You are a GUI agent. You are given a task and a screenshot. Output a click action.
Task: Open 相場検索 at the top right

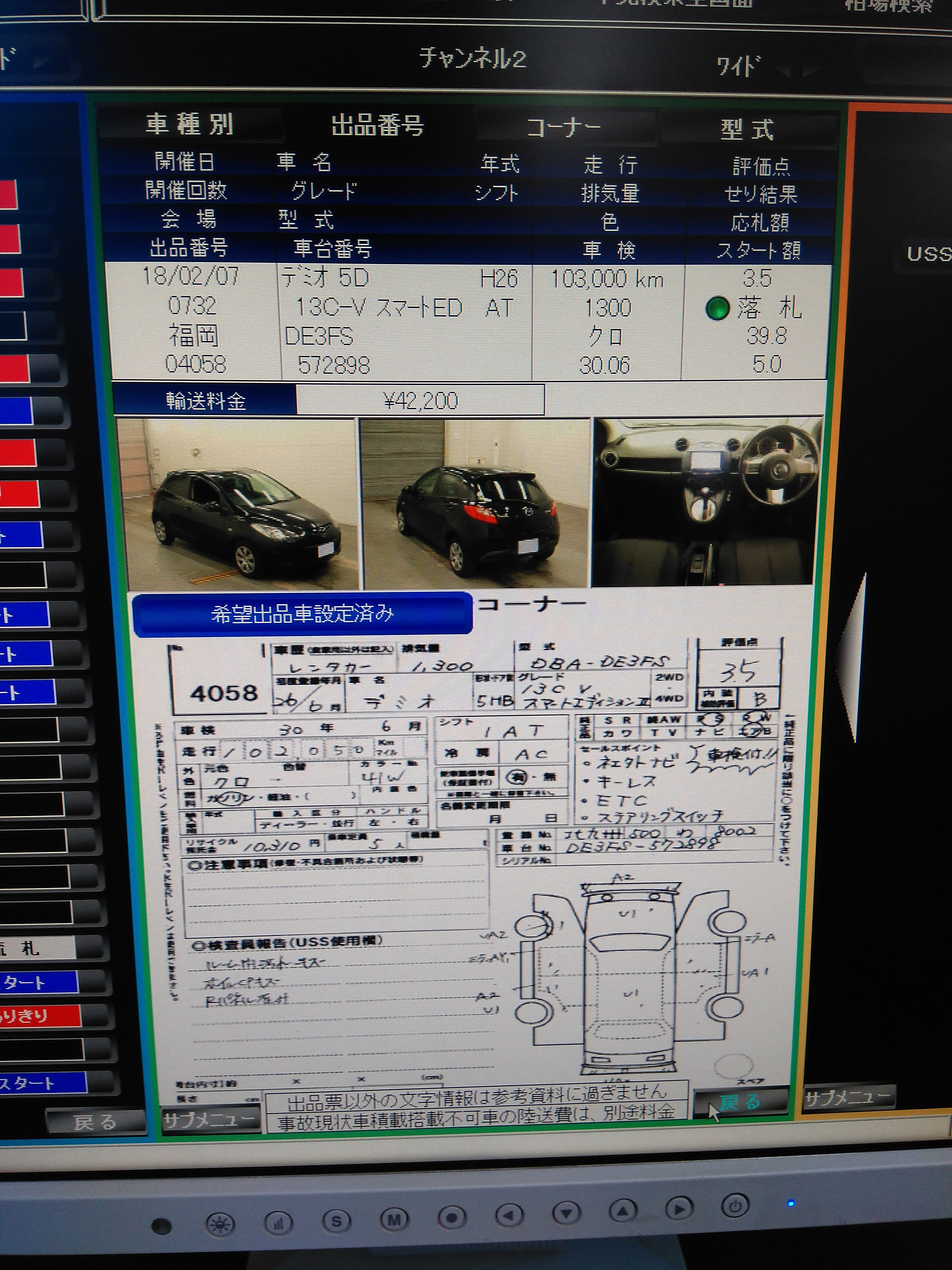(x=888, y=6)
